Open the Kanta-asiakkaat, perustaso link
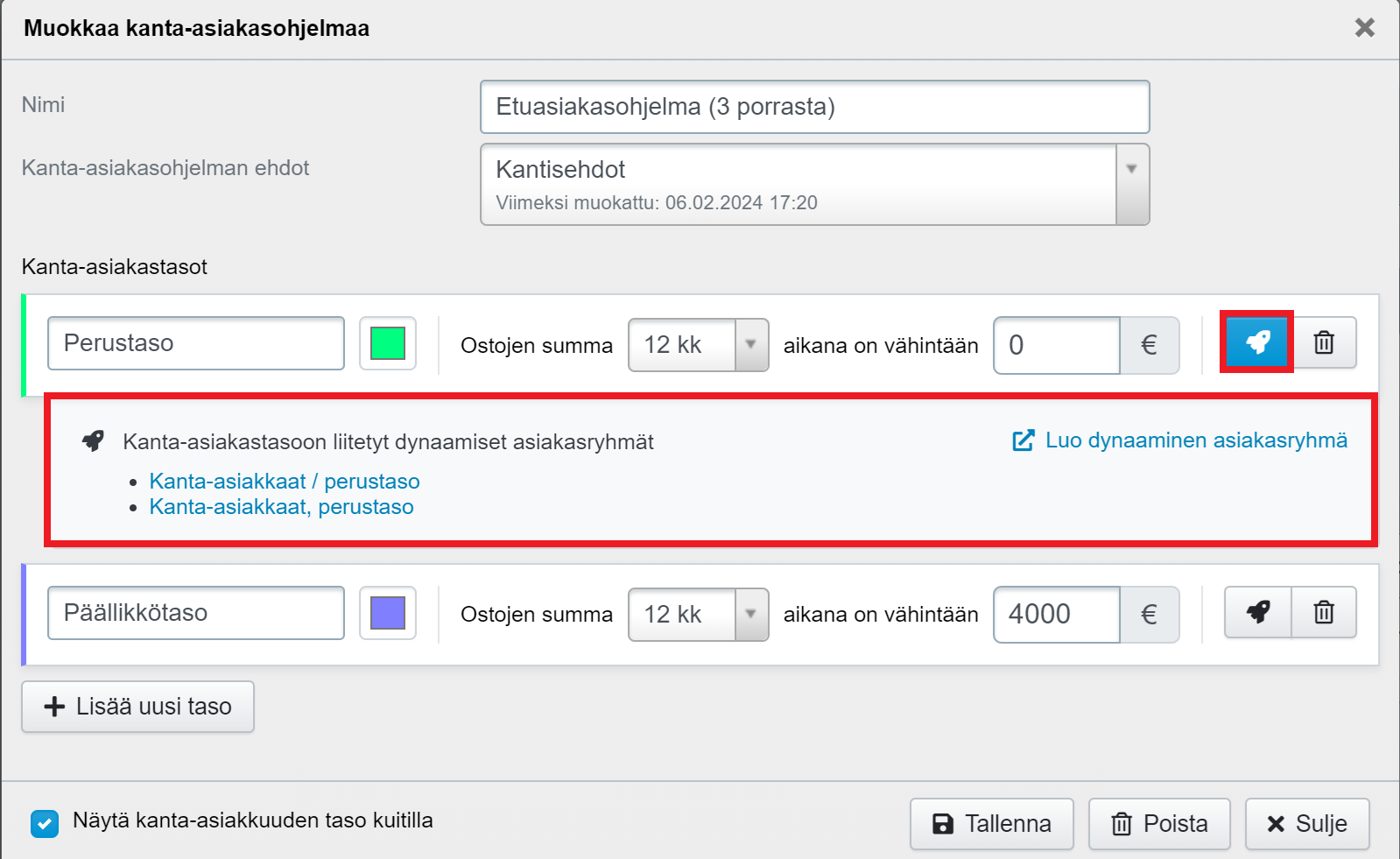1400x859 pixels. [281, 507]
